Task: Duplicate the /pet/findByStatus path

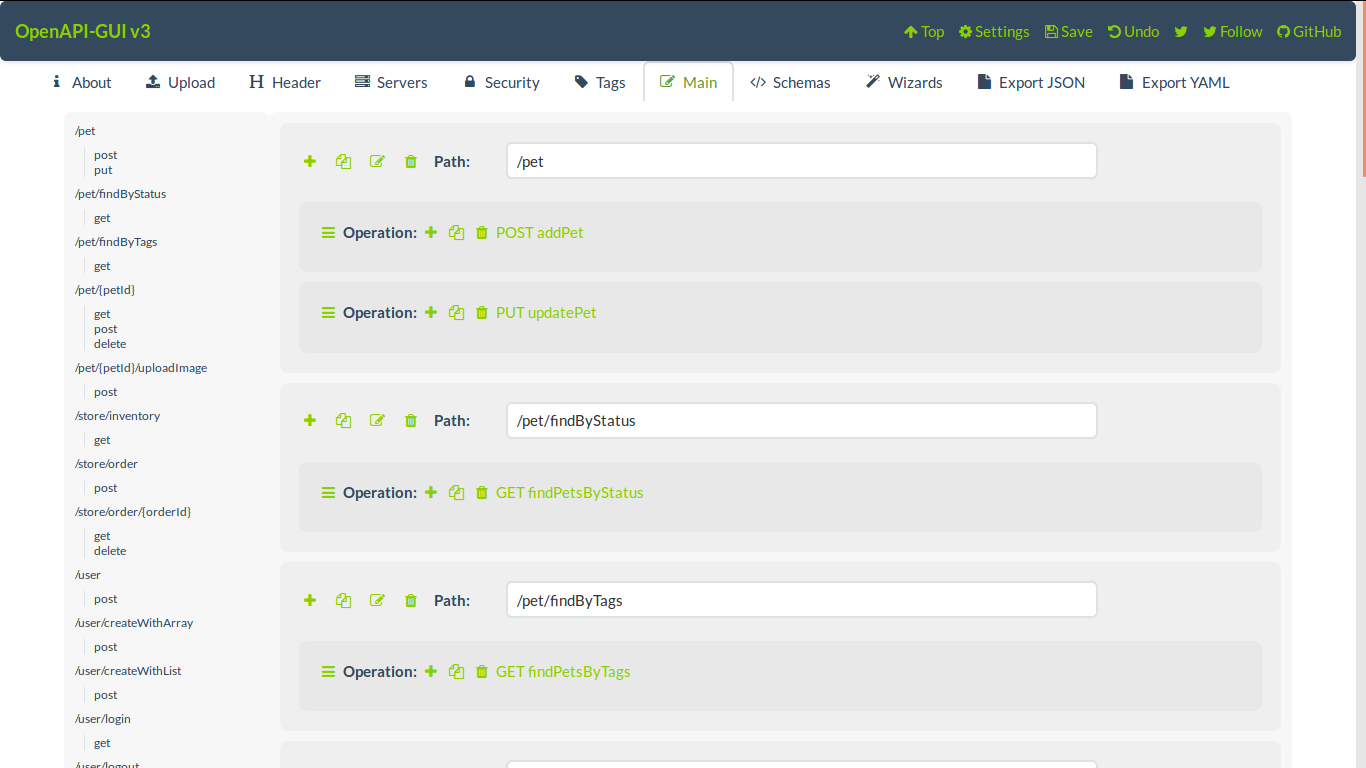Action: tap(343, 420)
